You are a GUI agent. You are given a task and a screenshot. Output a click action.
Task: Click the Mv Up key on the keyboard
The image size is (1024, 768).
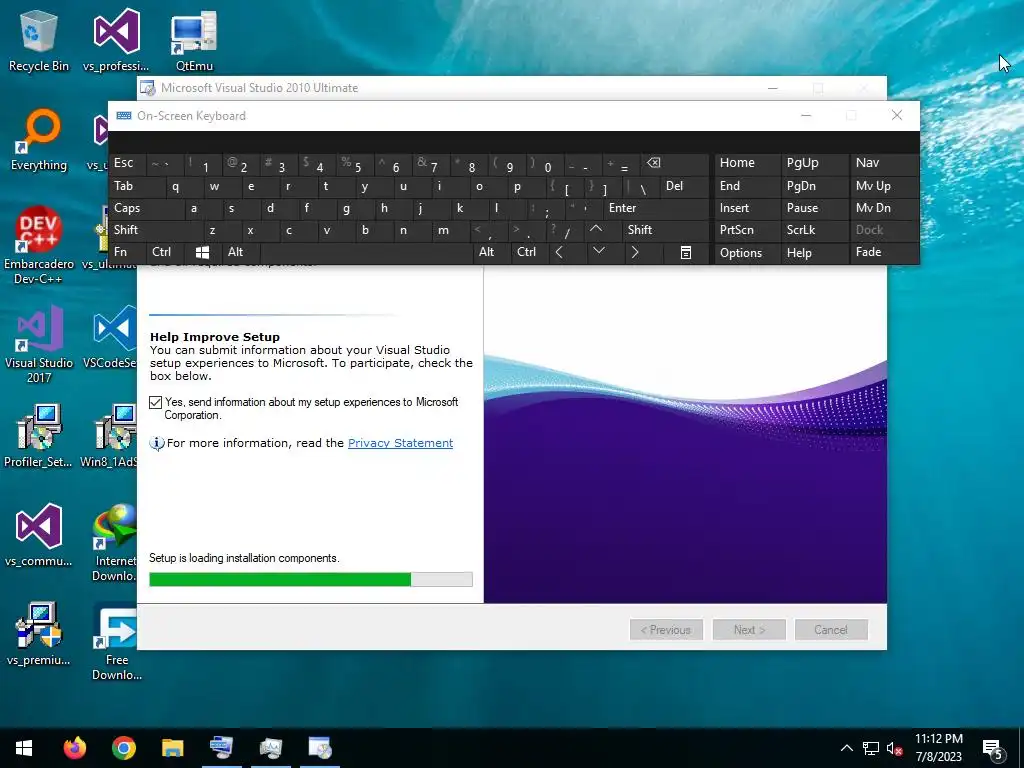click(x=884, y=186)
